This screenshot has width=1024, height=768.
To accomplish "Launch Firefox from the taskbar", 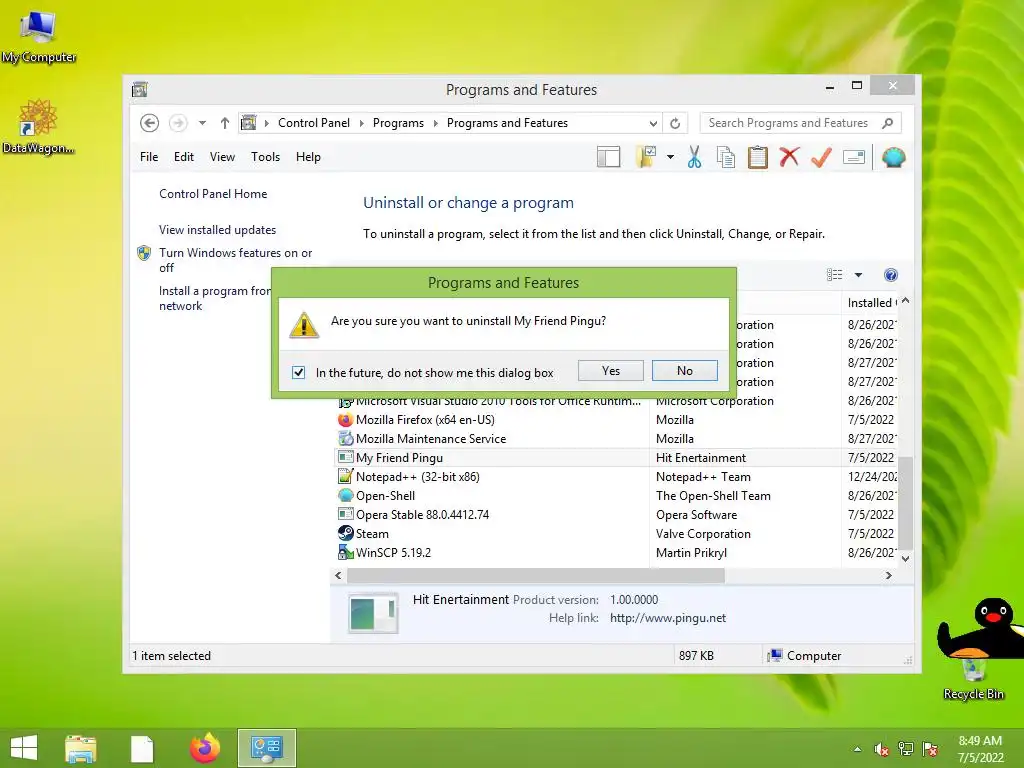I will [205, 748].
